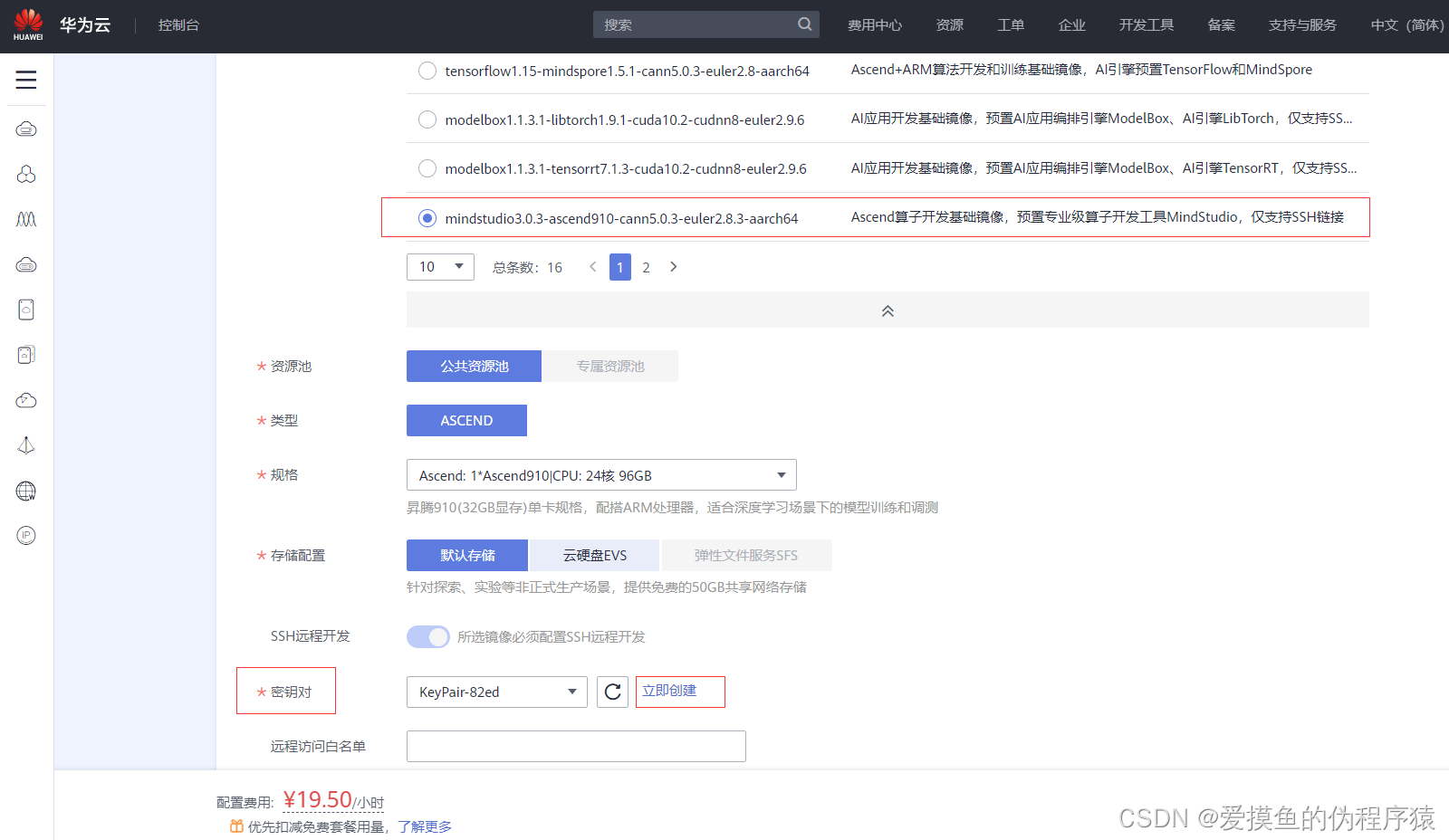Open the KeyPair-82ed key pair dropdown

[x=497, y=692]
